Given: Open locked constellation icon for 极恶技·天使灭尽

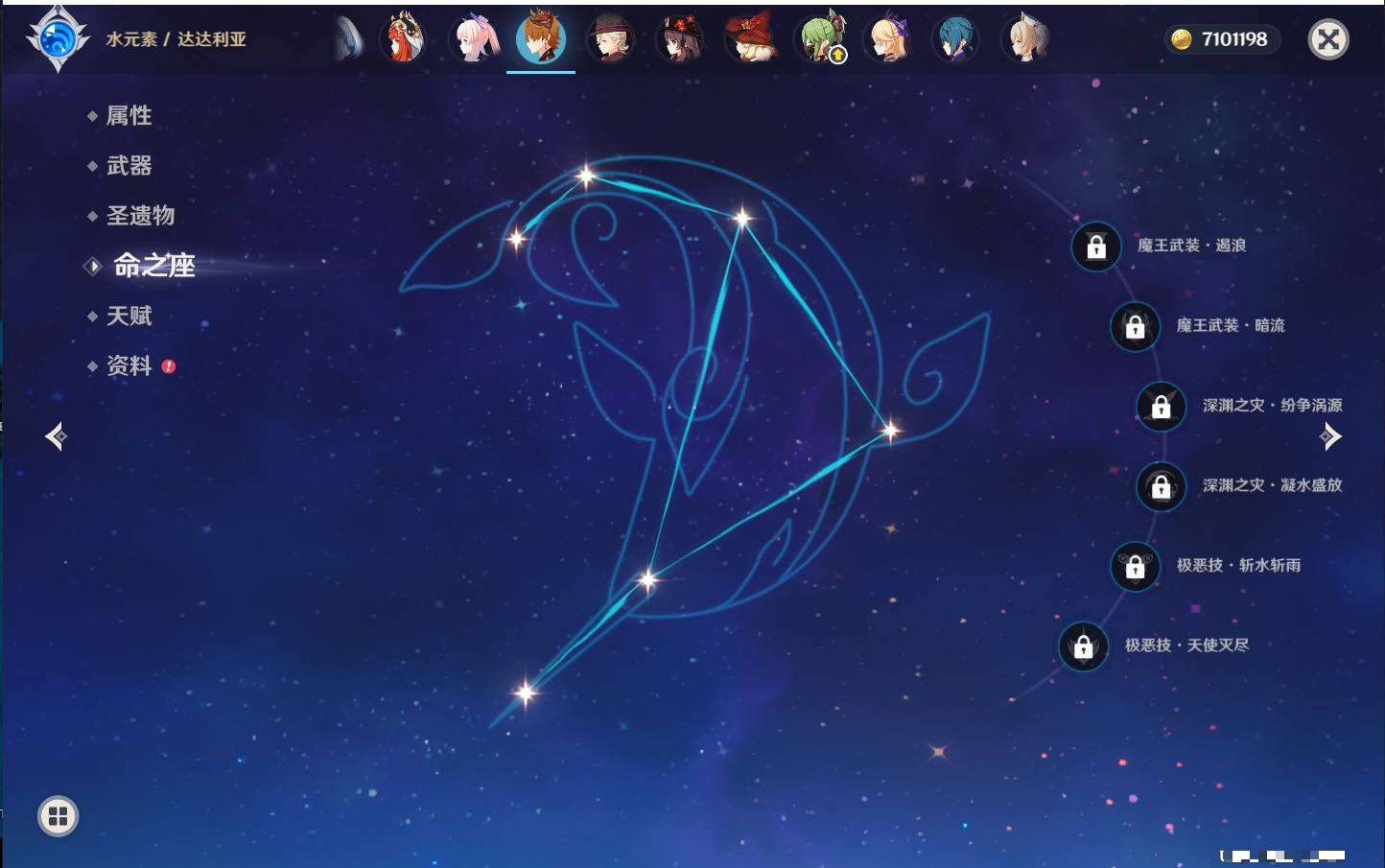Looking at the screenshot, I should coord(1083,646).
